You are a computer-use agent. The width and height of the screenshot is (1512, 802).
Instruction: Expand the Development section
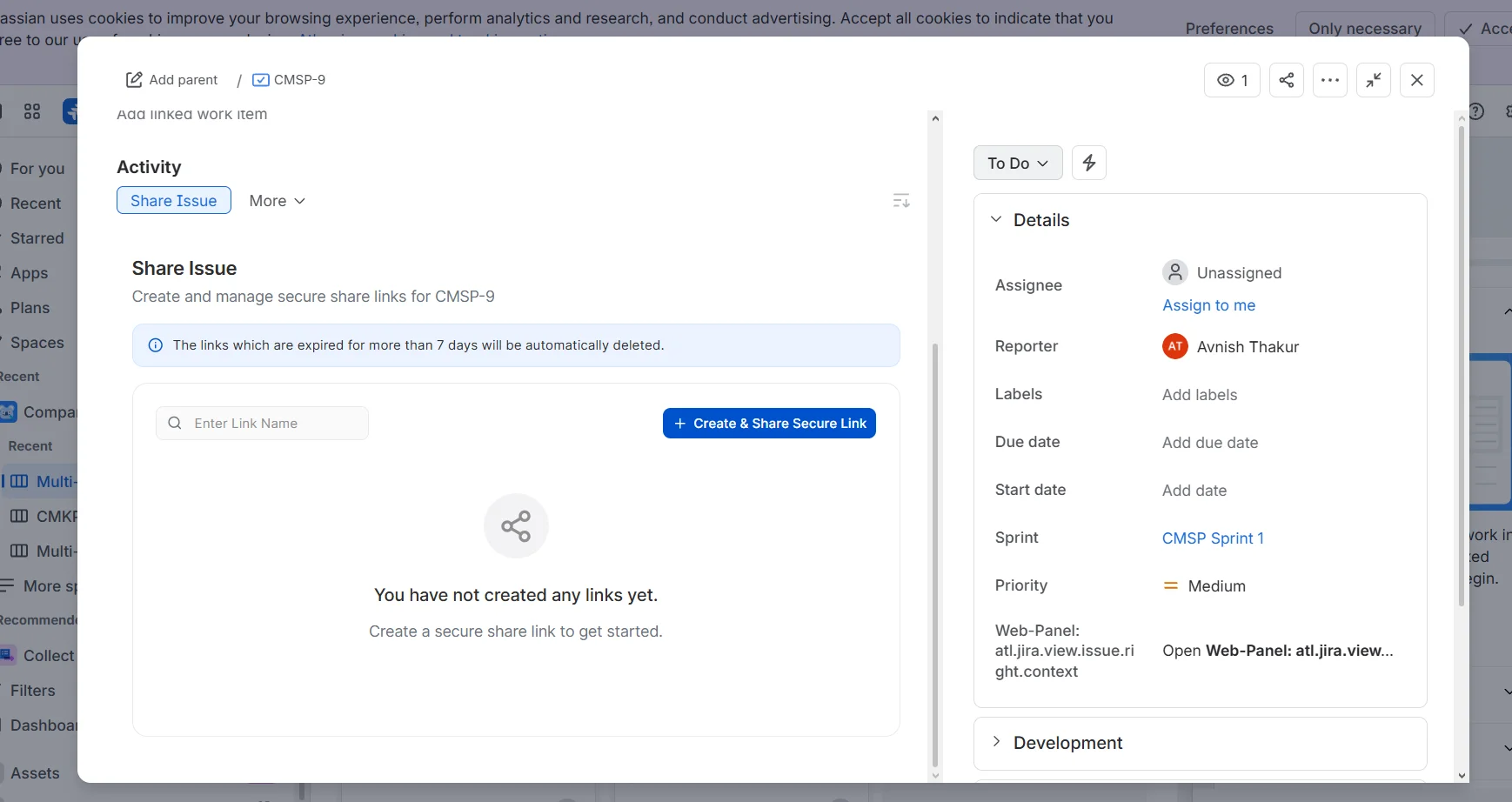[x=996, y=741]
